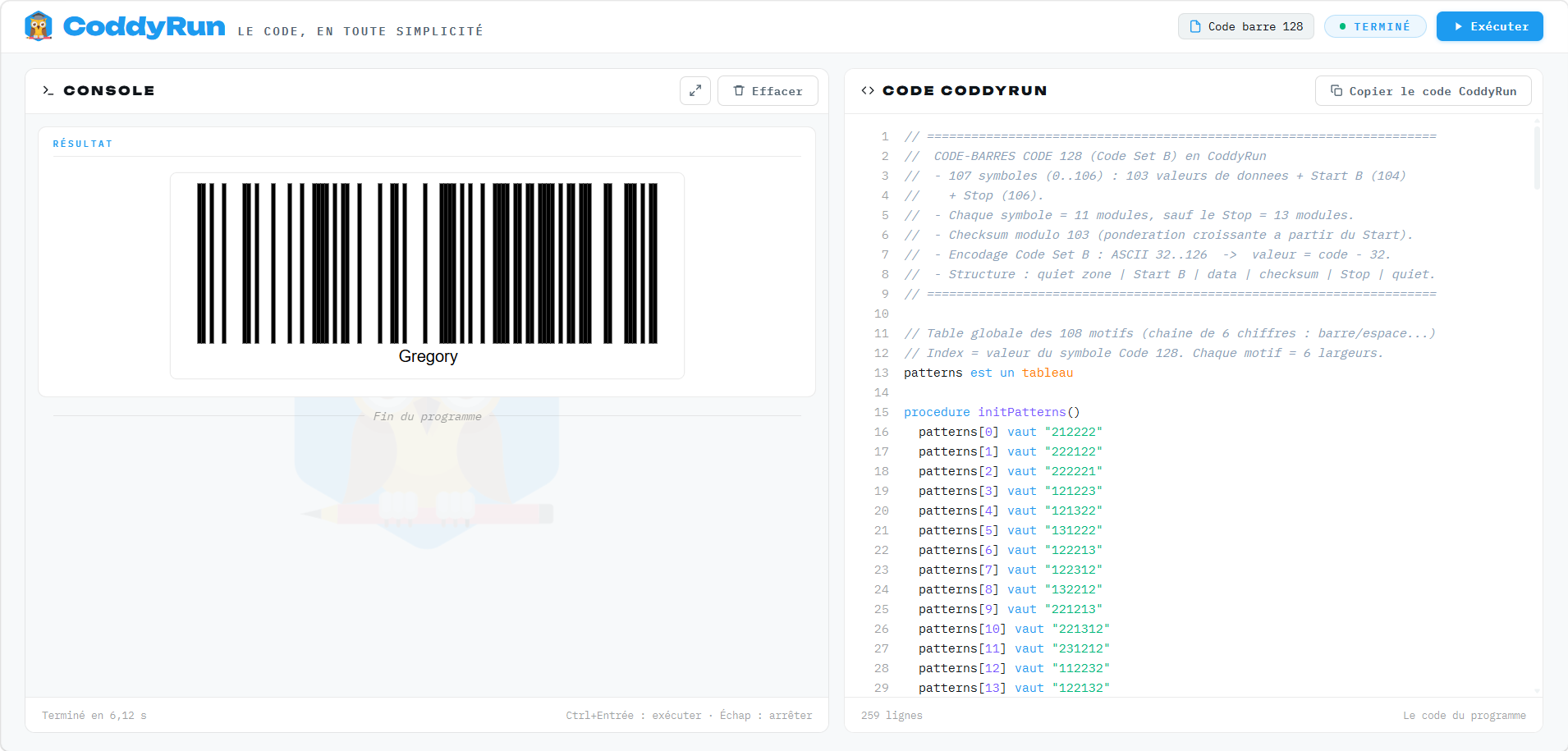This screenshot has width=1568, height=751.
Task: Click the Terminé en 6,12 s status text
Action: tap(94, 716)
